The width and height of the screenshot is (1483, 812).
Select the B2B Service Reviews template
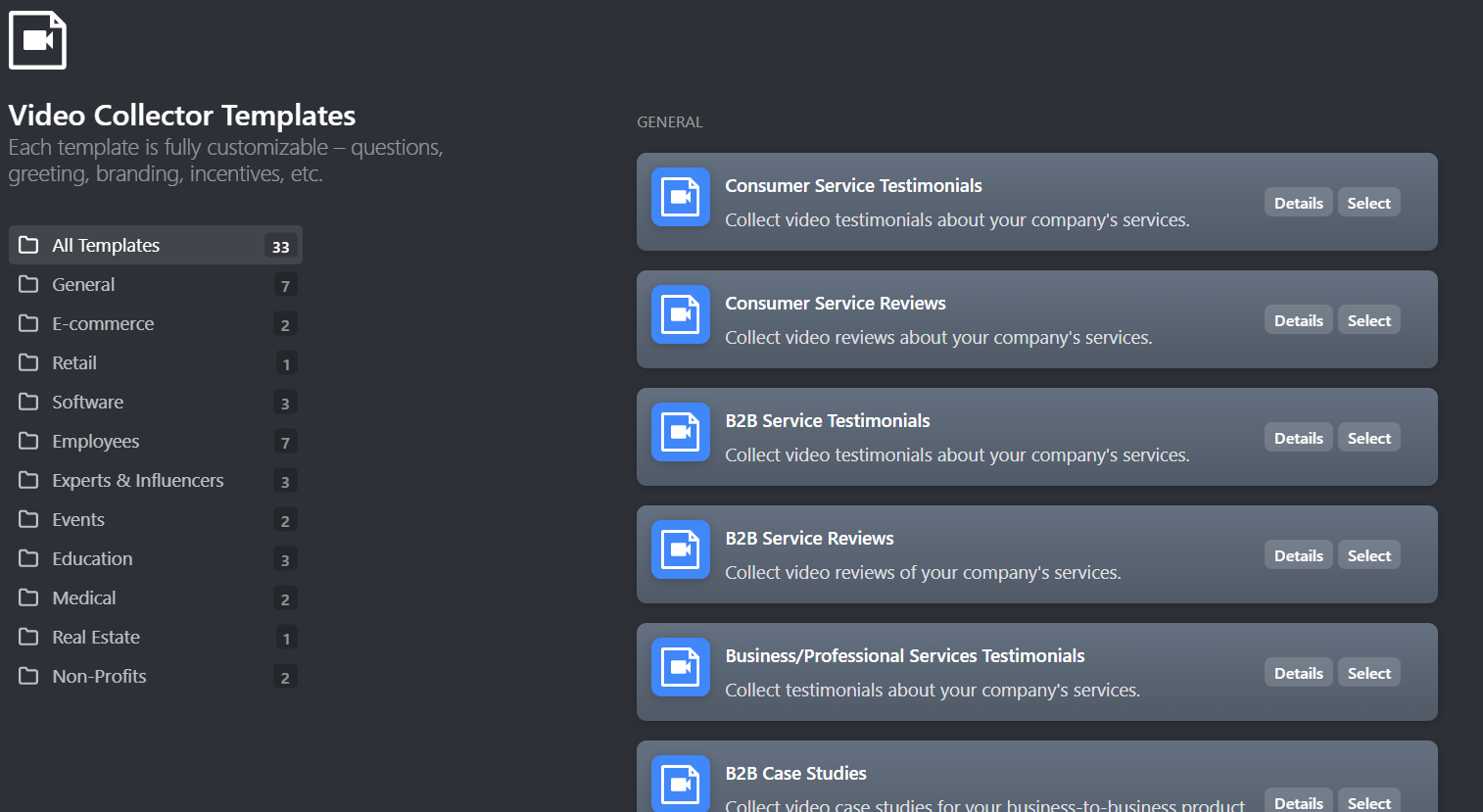coord(1368,555)
